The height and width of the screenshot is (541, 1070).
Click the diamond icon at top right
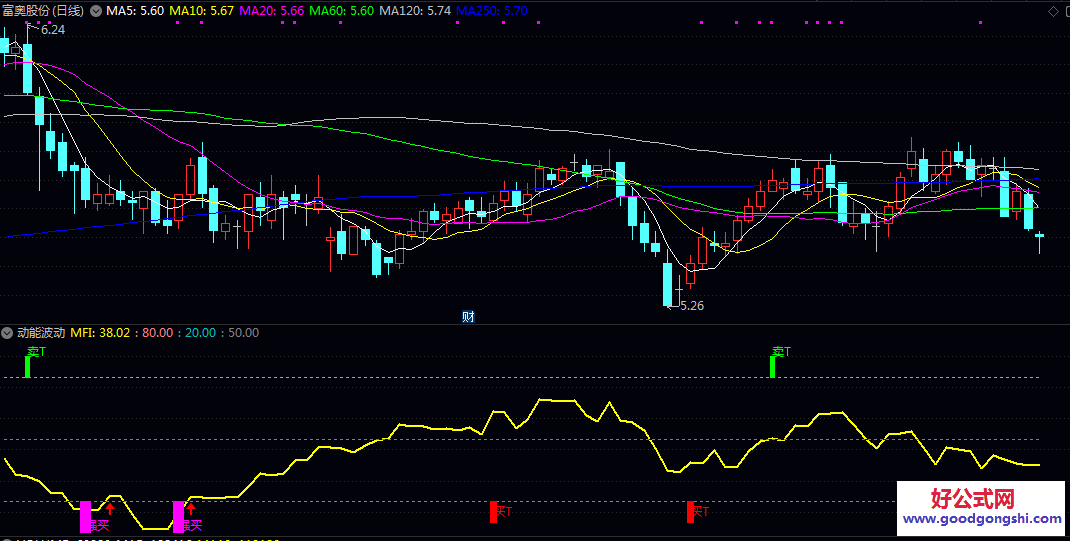(x=1052, y=11)
